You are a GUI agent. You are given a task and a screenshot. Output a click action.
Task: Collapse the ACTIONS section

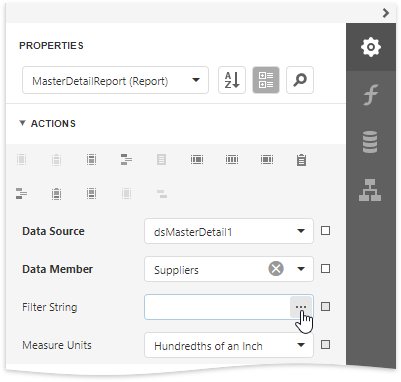pos(22,123)
